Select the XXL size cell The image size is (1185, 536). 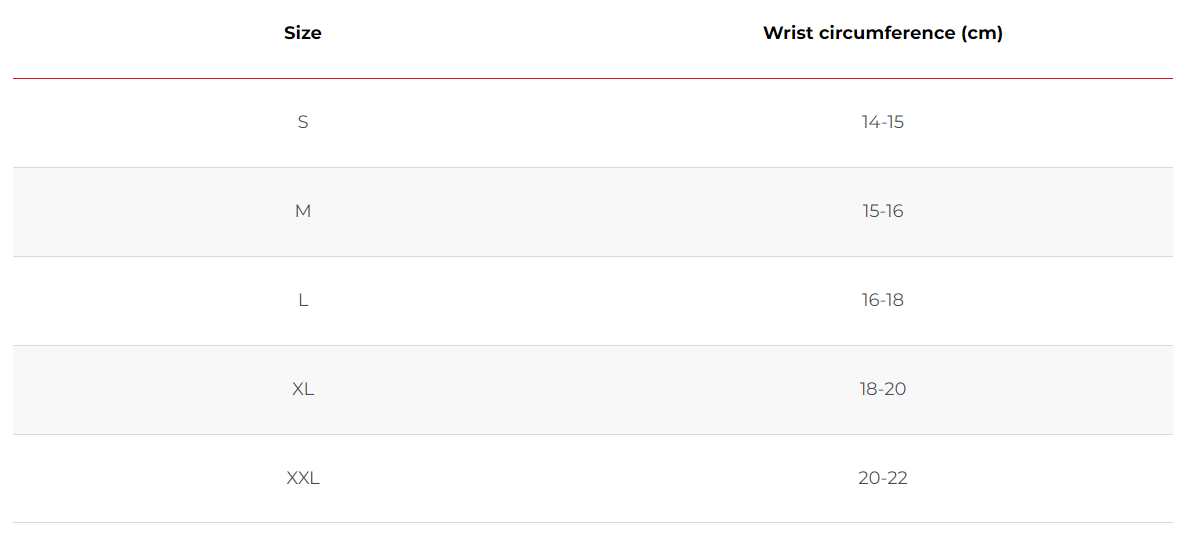point(302,479)
